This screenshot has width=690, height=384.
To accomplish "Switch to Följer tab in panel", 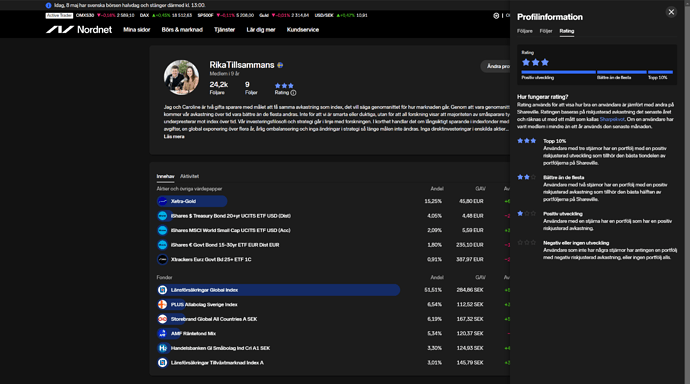I will (x=546, y=31).
